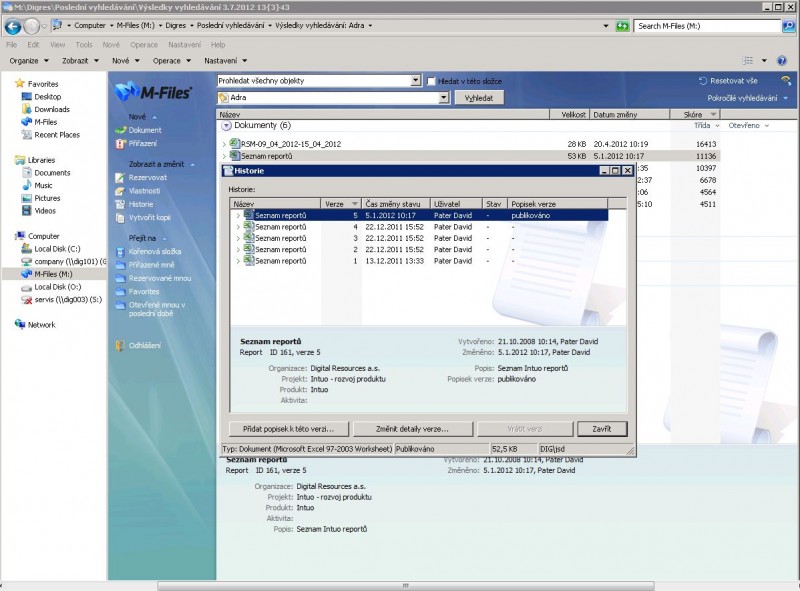
Task: Open the 'Prohledat všechny objekty' dropdown
Action: pos(415,81)
